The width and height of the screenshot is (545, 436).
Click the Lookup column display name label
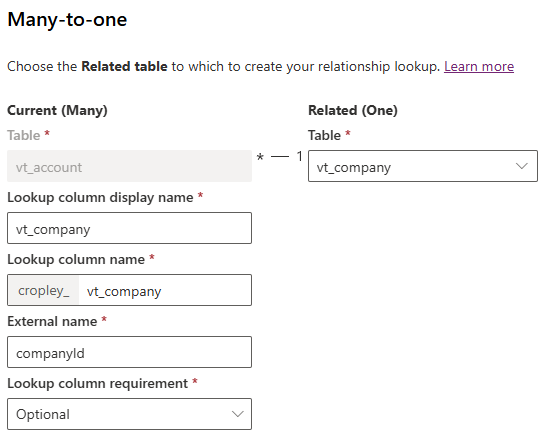pos(100,197)
